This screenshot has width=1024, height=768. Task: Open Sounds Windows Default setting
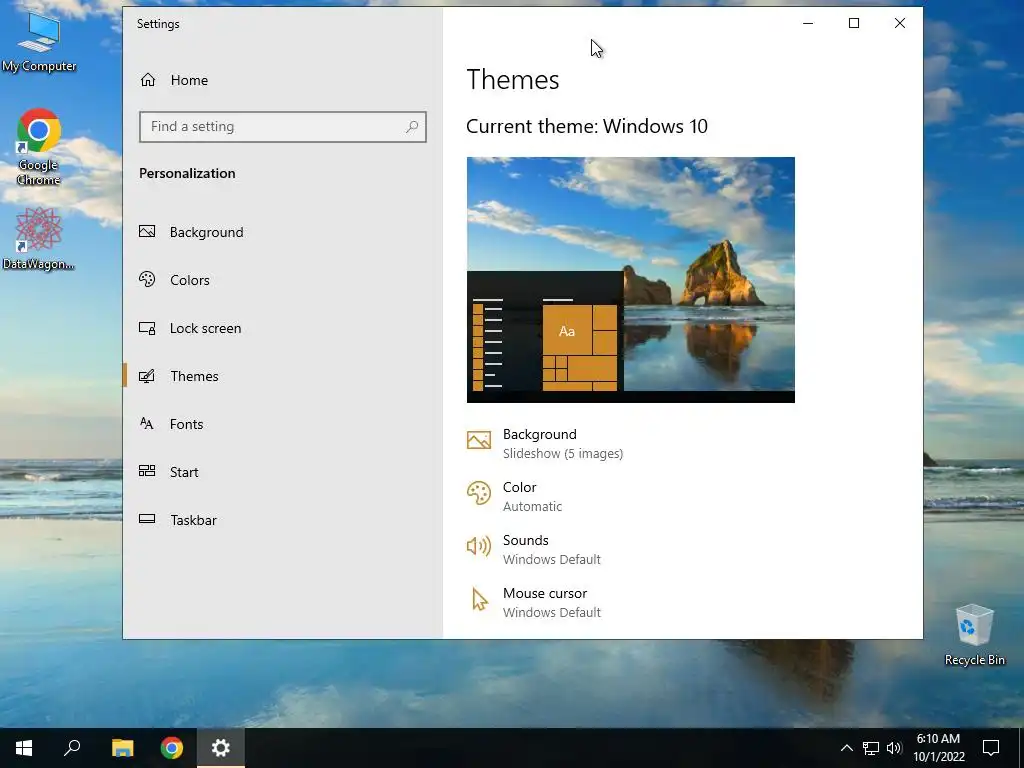click(551, 549)
